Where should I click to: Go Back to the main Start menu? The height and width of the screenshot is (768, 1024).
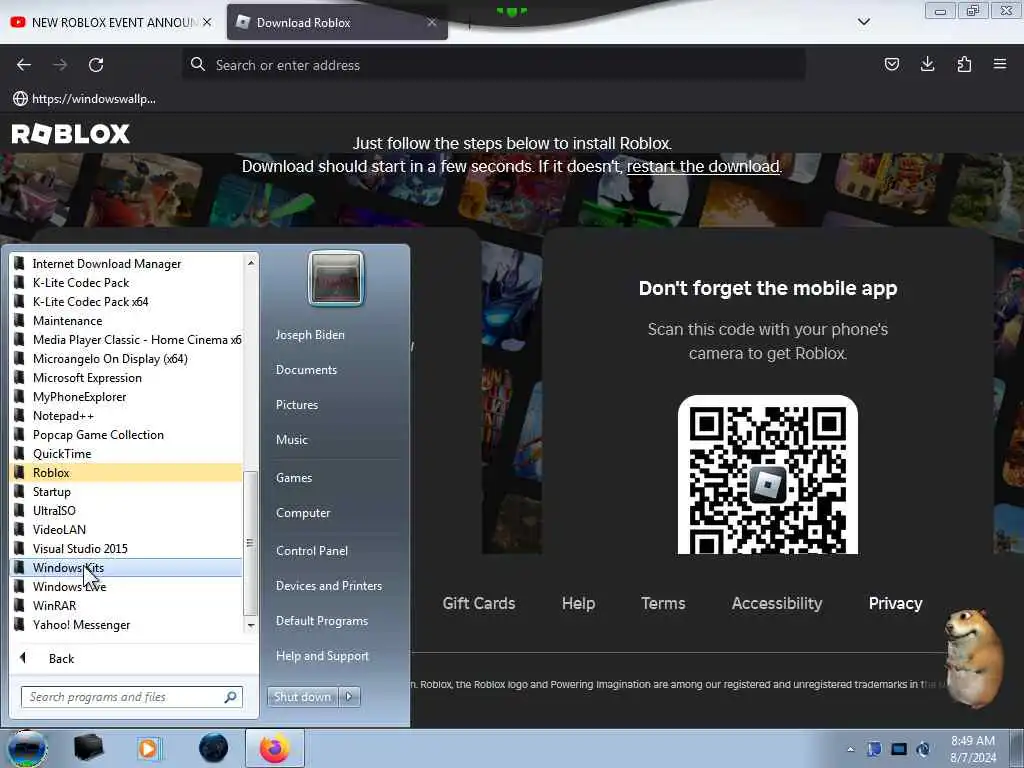(x=61, y=658)
